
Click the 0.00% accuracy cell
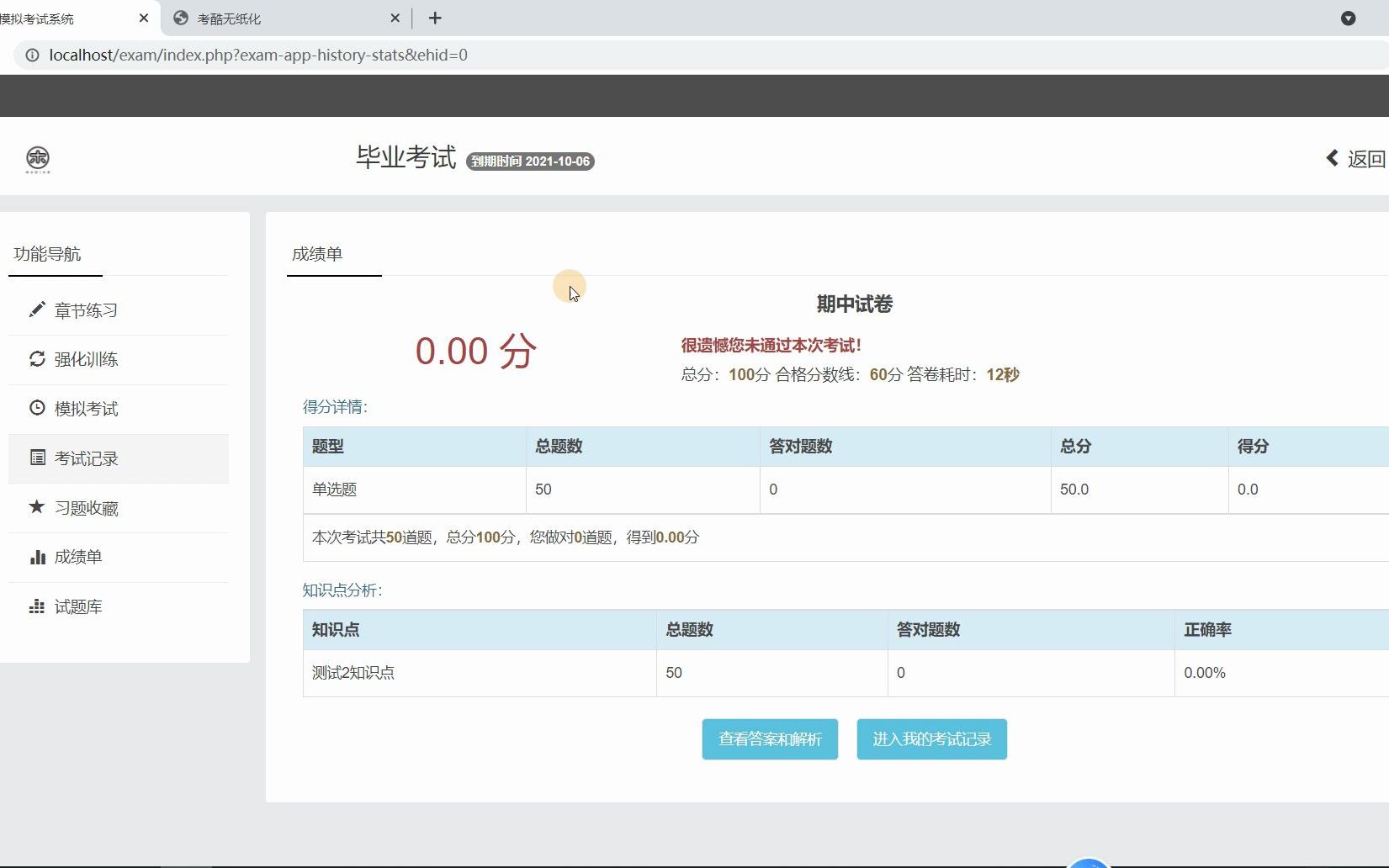[x=1281, y=673]
